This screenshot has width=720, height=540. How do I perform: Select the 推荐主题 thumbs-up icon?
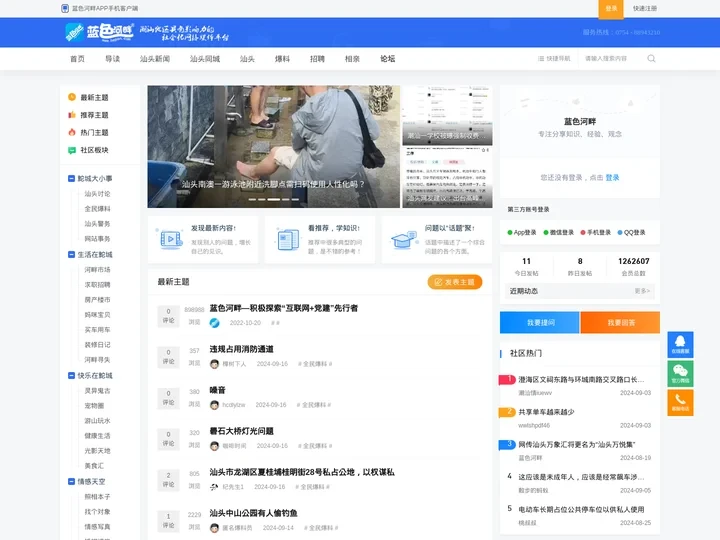(x=72, y=115)
